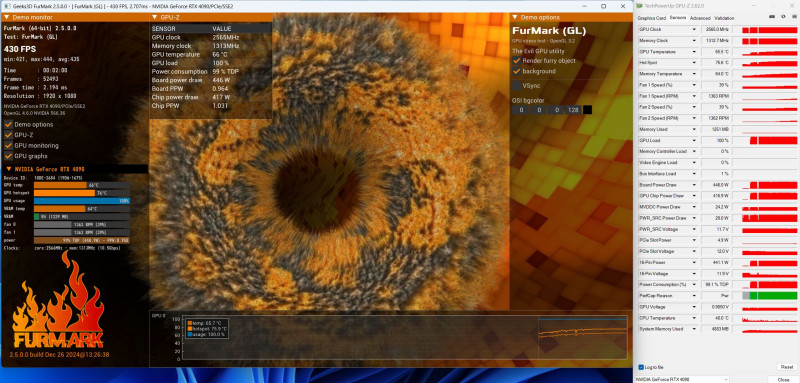Screen dimensions: 800x383
Task: Switch to the Graphics Card tab
Action: click(653, 18)
